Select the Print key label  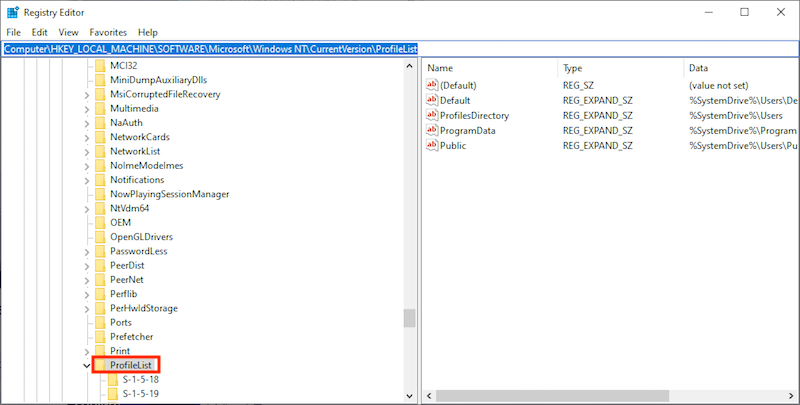[120, 351]
